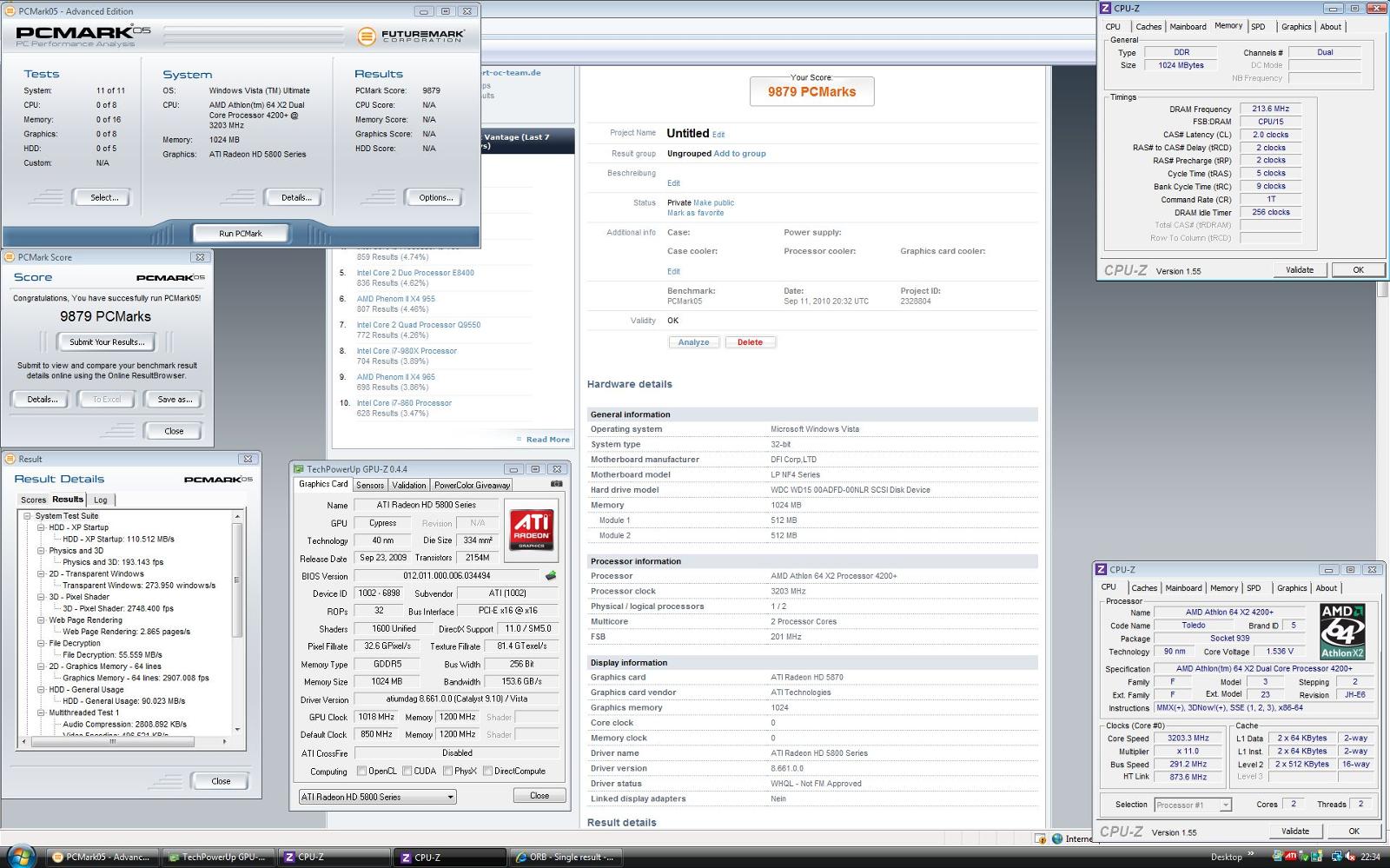Collapse the HDD - General Usage node

click(41, 690)
